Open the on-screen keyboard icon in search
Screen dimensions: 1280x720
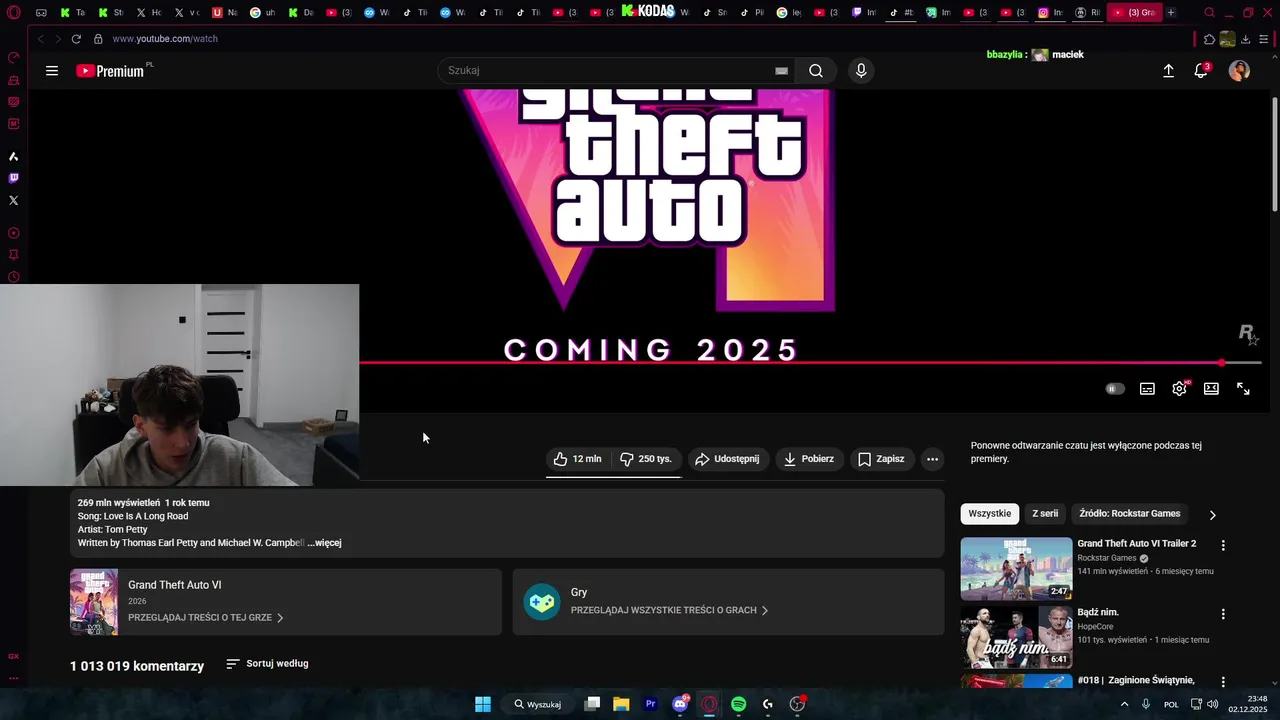click(781, 71)
